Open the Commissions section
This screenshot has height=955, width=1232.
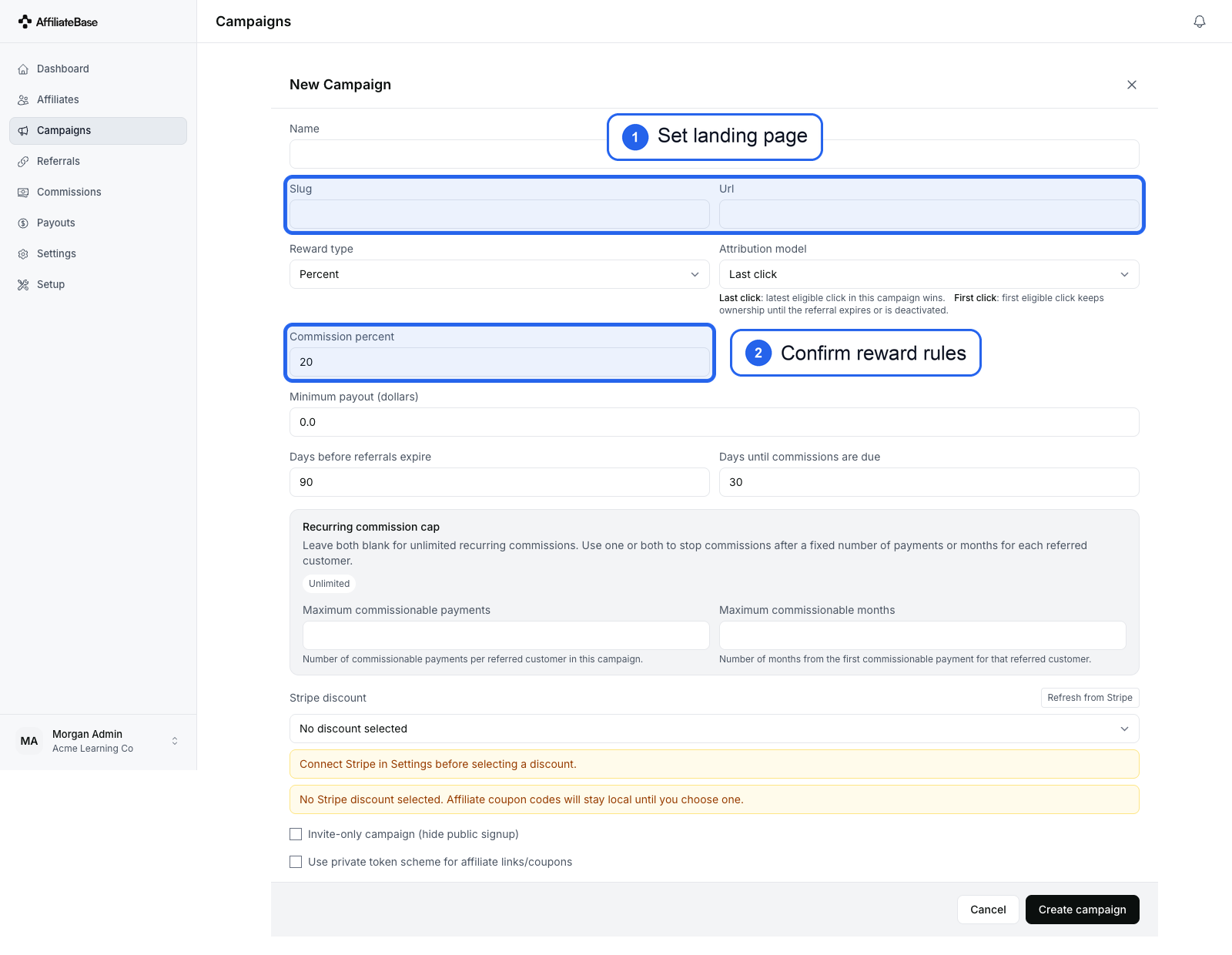click(x=98, y=192)
